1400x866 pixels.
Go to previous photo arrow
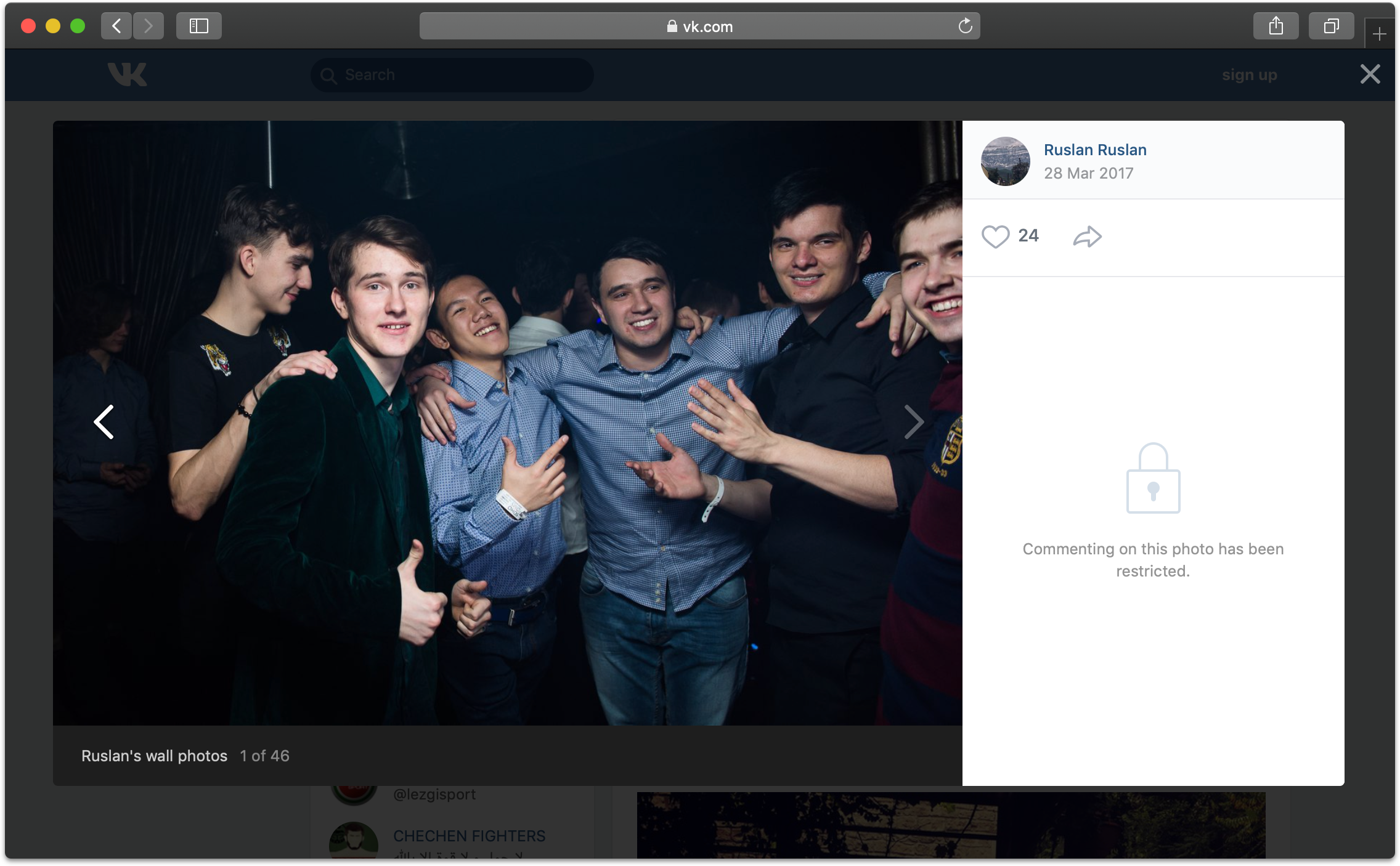click(x=104, y=422)
